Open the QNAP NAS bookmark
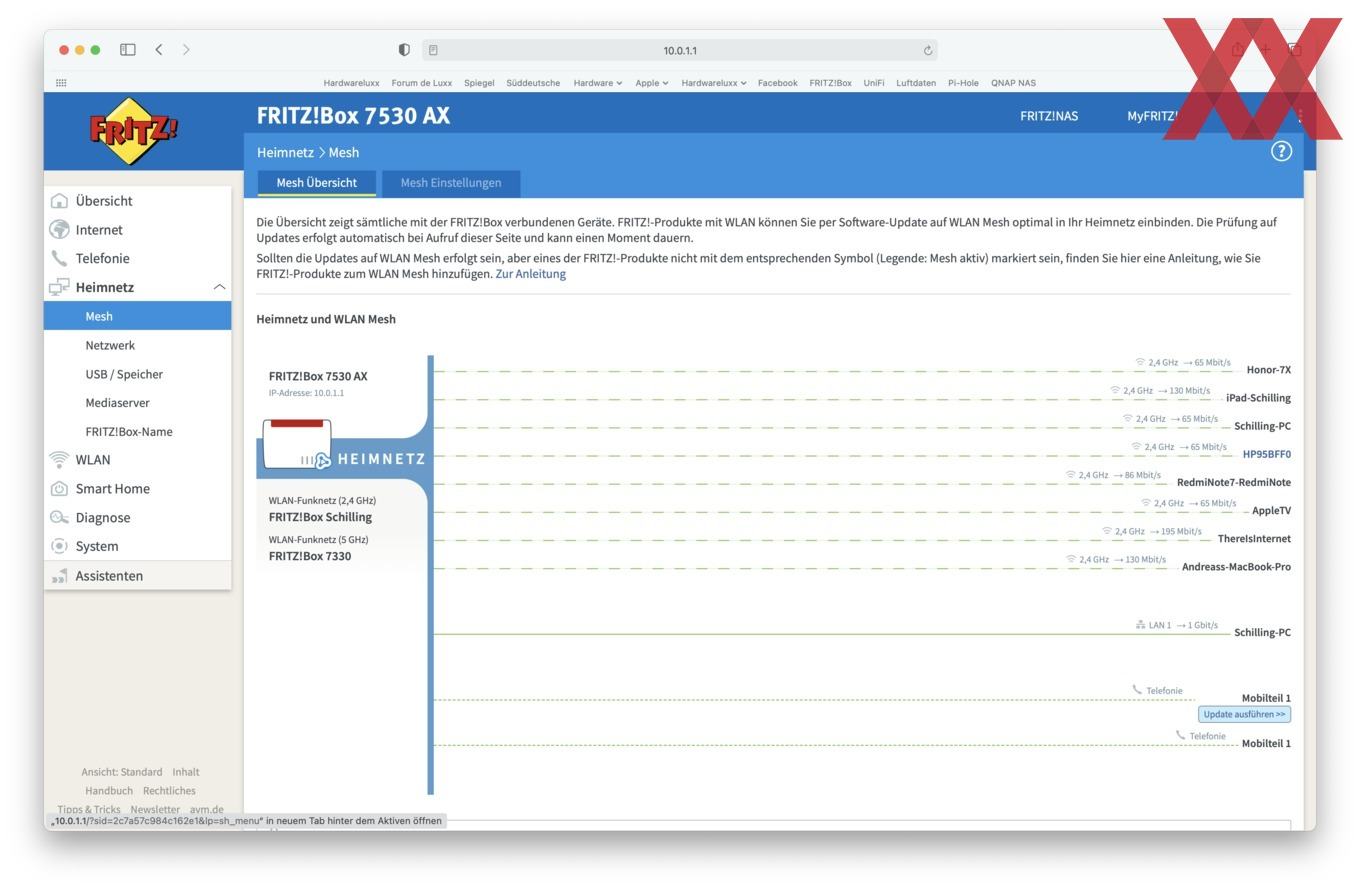The image size is (1360, 889). click(x=1013, y=83)
